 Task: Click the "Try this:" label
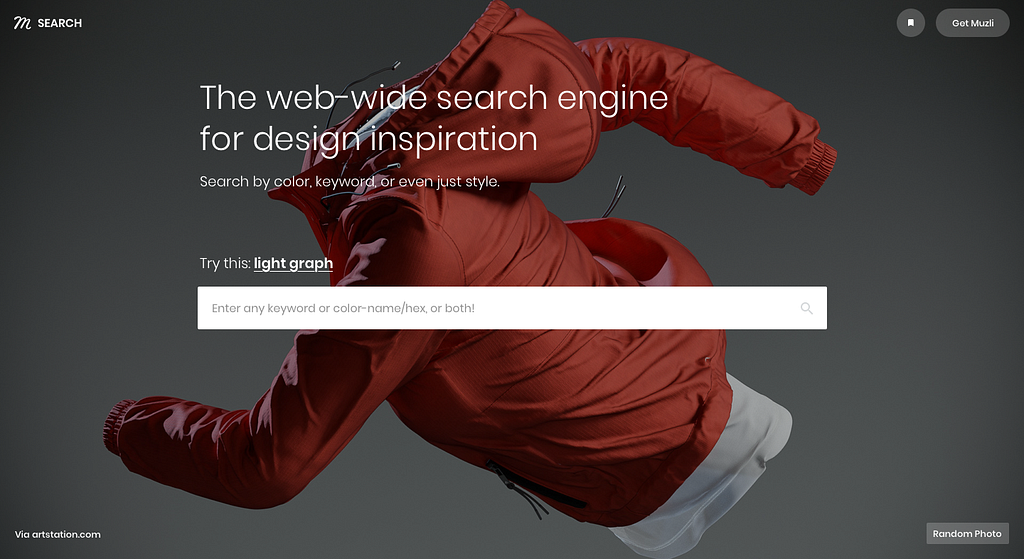coord(225,263)
